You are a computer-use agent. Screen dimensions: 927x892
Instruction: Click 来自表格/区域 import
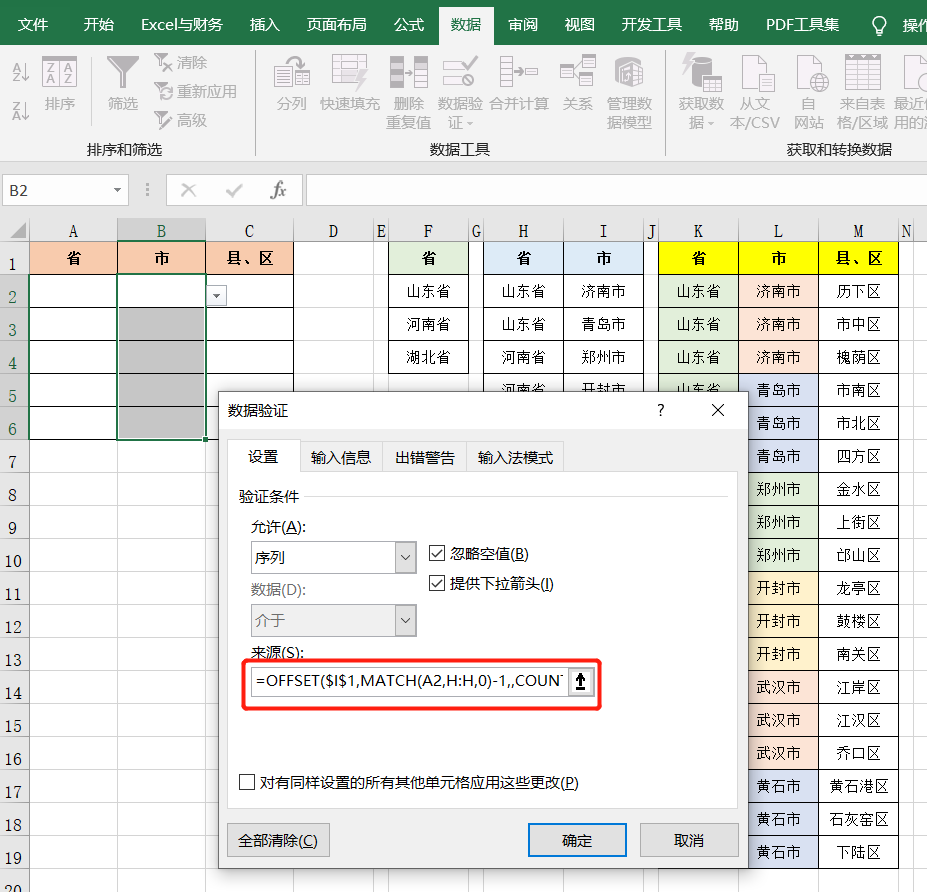coord(862,93)
